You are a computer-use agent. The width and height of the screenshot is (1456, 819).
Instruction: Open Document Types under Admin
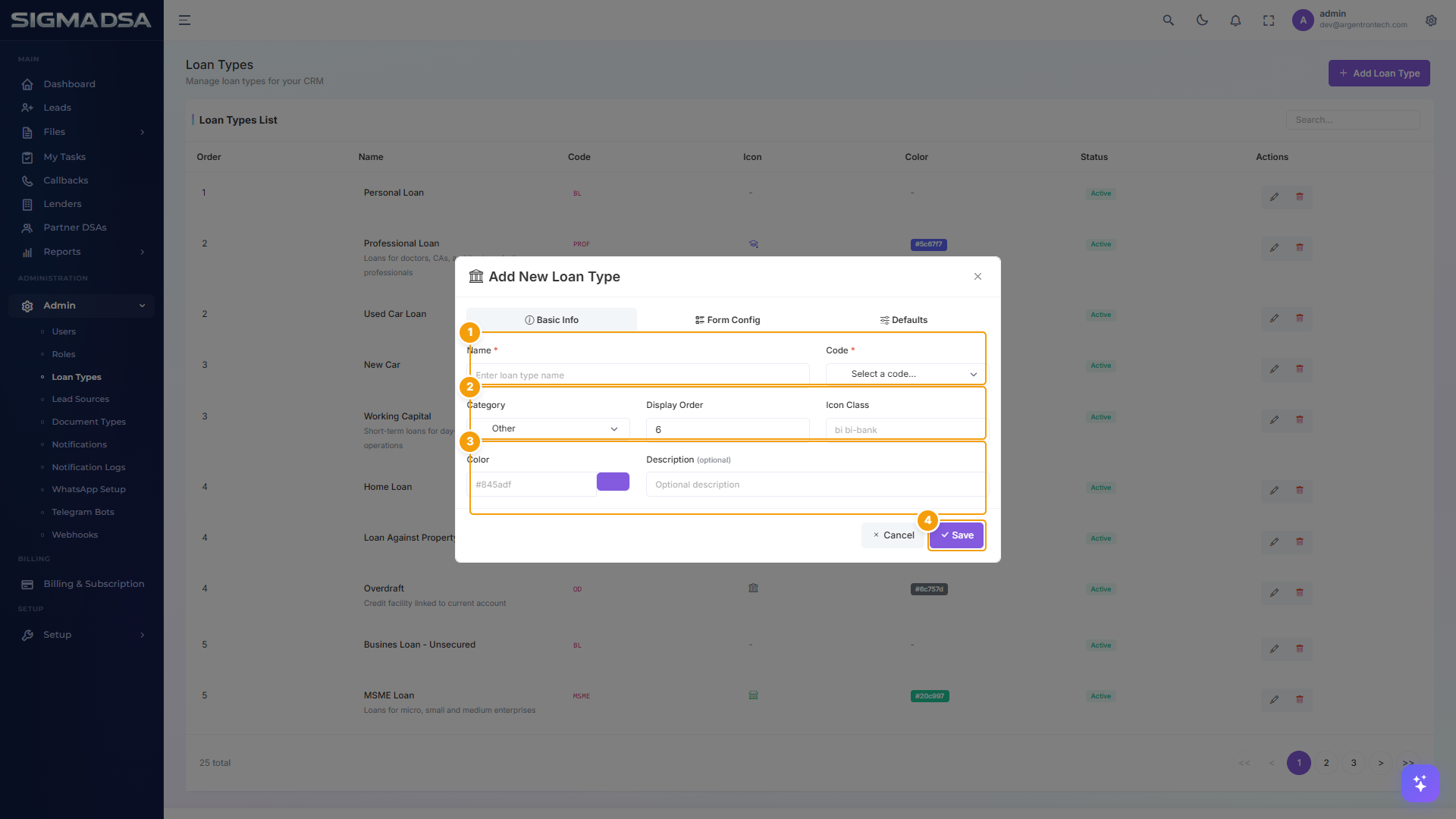[x=89, y=422]
